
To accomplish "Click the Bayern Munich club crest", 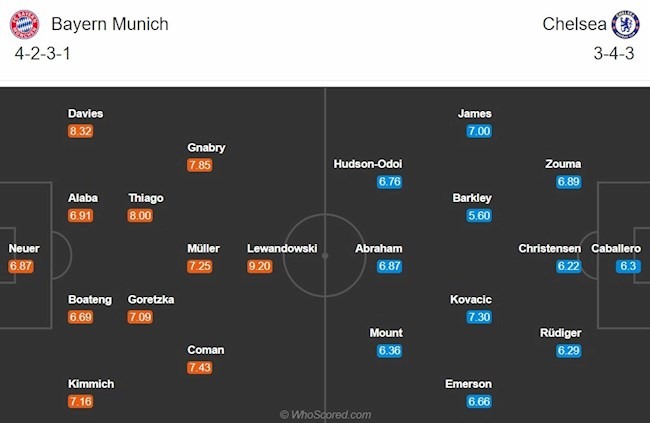I will pyautogui.click(x=24, y=24).
